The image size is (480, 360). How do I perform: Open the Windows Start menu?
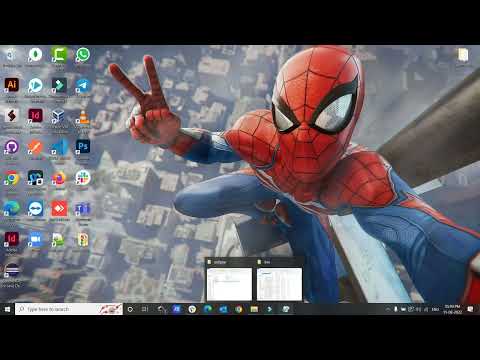[7, 309]
